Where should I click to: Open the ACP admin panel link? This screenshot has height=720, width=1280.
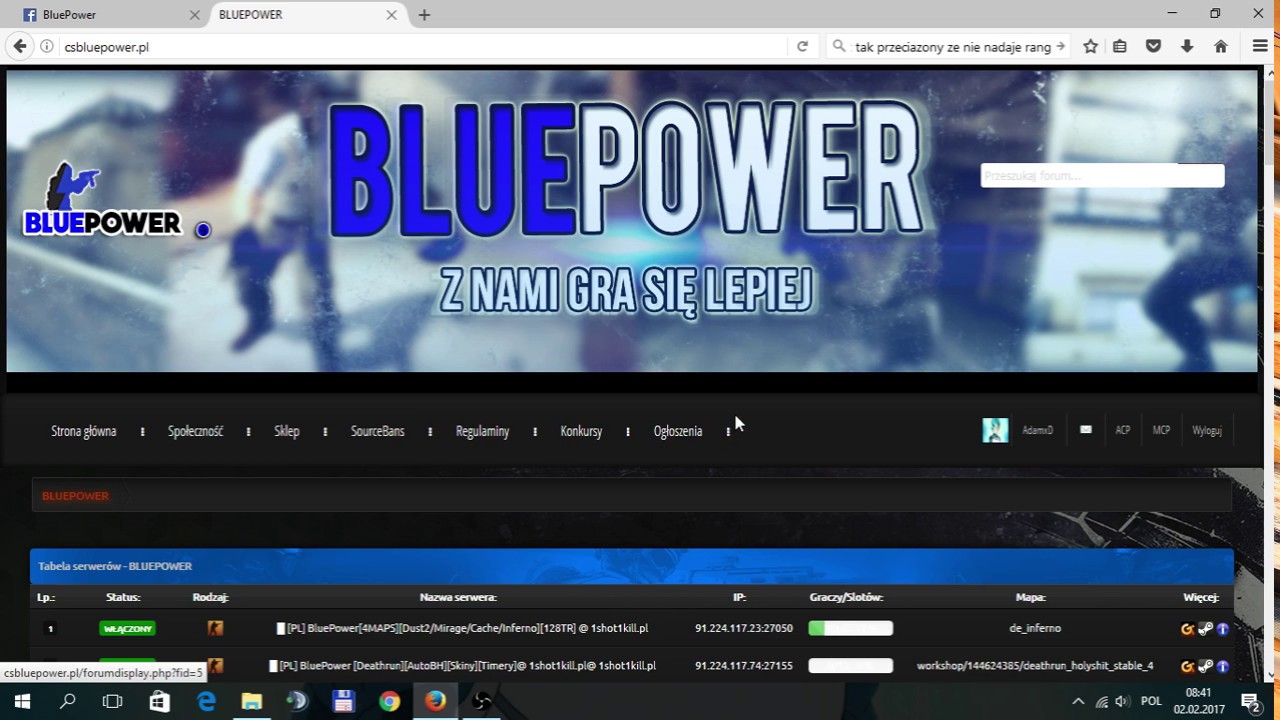point(1123,430)
